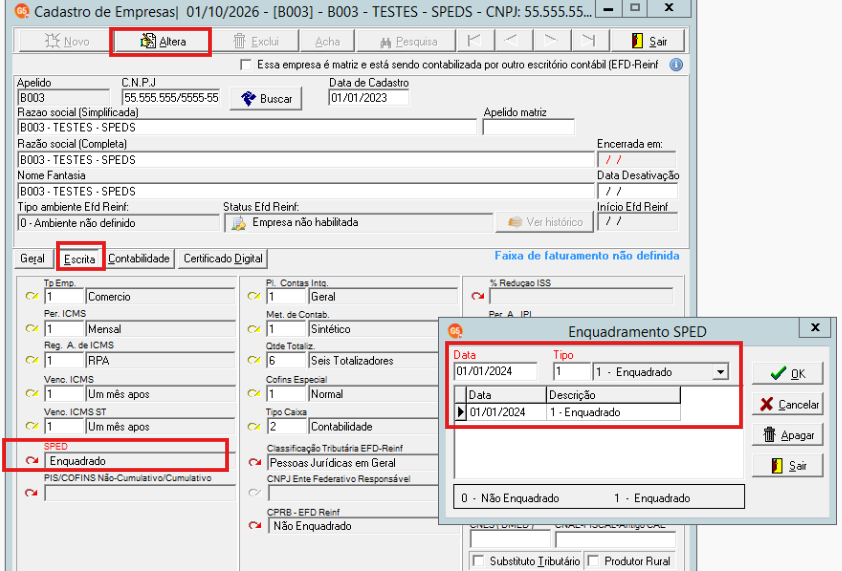Go to previous record arrow
Viewport: 842px width, 571px height.
click(511, 41)
